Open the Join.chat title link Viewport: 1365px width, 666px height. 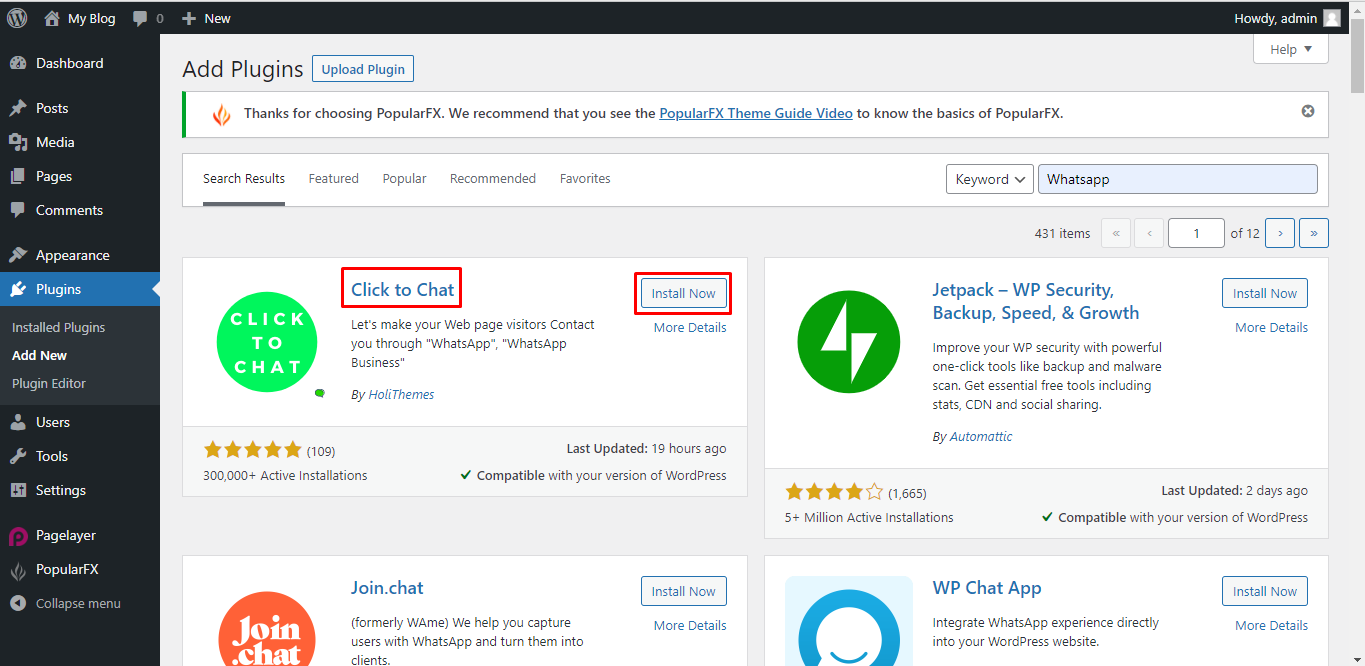387,588
